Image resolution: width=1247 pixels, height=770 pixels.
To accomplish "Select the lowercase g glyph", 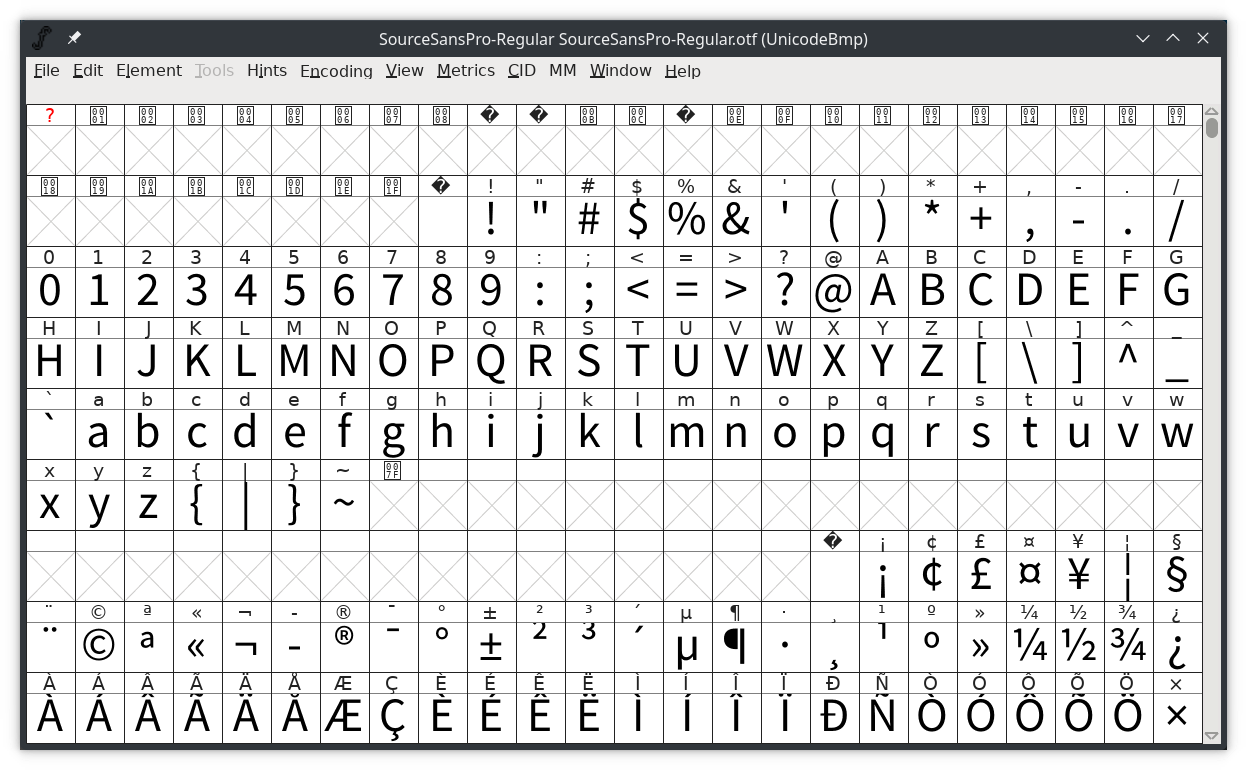I will pos(393,434).
